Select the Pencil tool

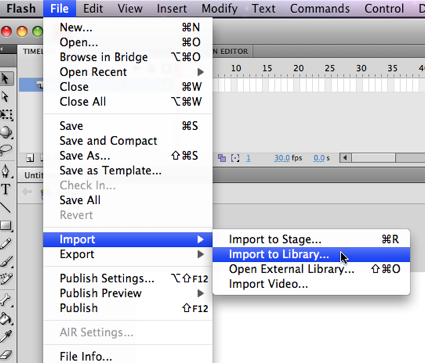(x=6, y=244)
